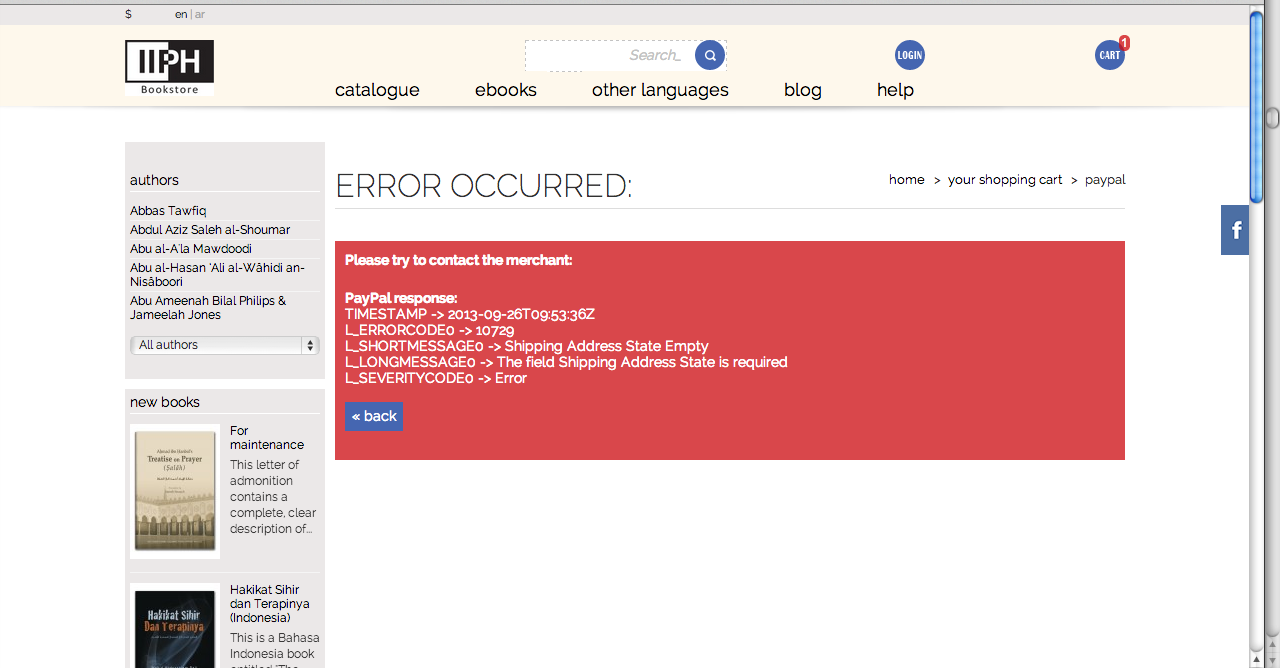Viewport: 1280px width, 668px height.
Task: Click the Shipping Address State Empty message
Action: click(x=527, y=346)
